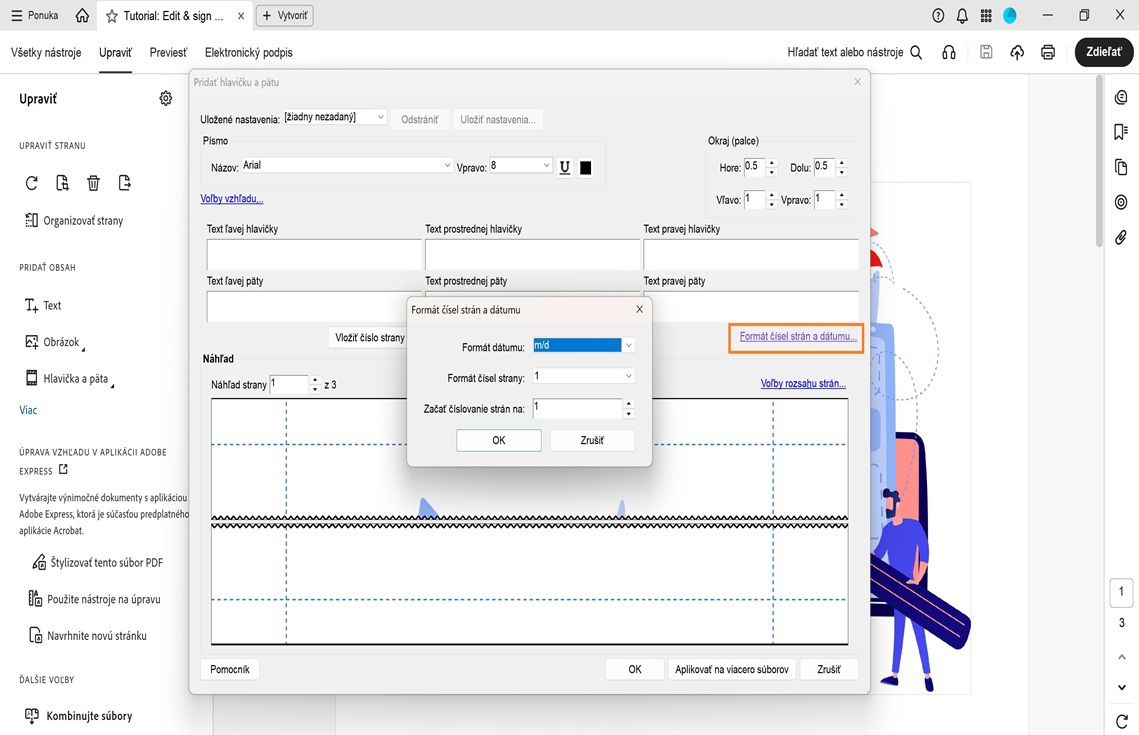This screenshot has height=735, width=1139.
Task: Click OK in Formát čísel strán dialog
Action: pos(498,440)
